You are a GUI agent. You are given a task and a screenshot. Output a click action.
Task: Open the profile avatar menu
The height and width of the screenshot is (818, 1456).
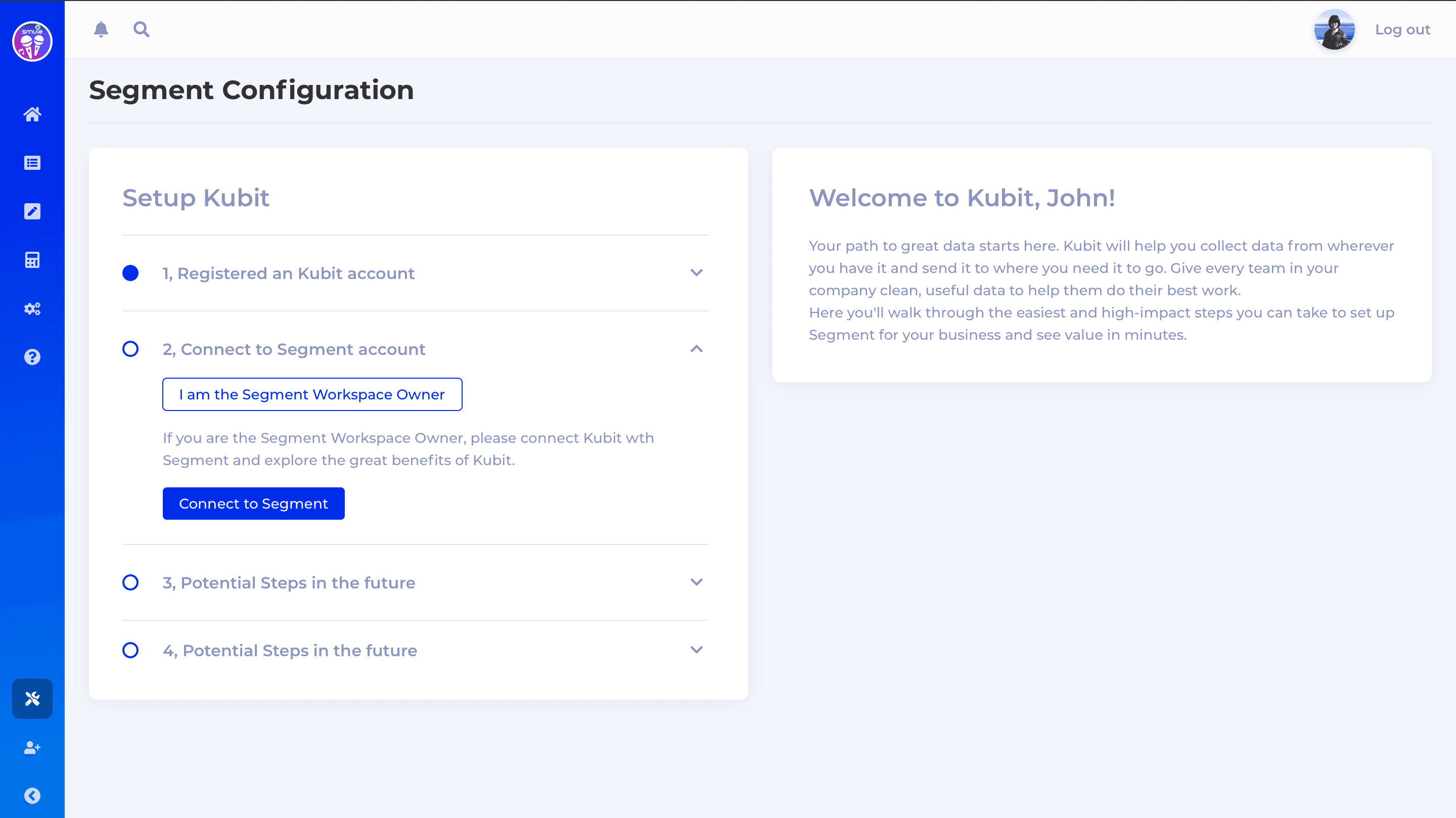click(1334, 30)
